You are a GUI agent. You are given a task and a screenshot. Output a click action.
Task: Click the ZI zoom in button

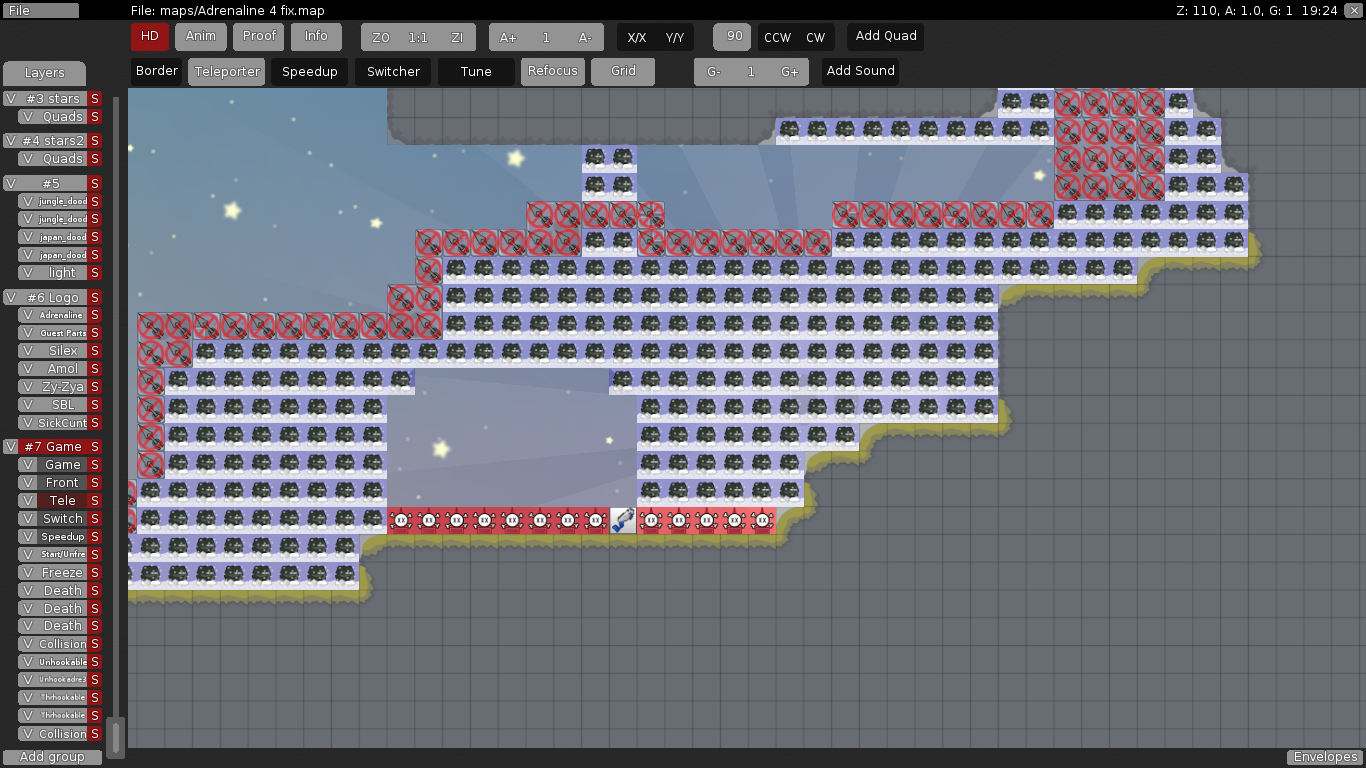click(457, 37)
